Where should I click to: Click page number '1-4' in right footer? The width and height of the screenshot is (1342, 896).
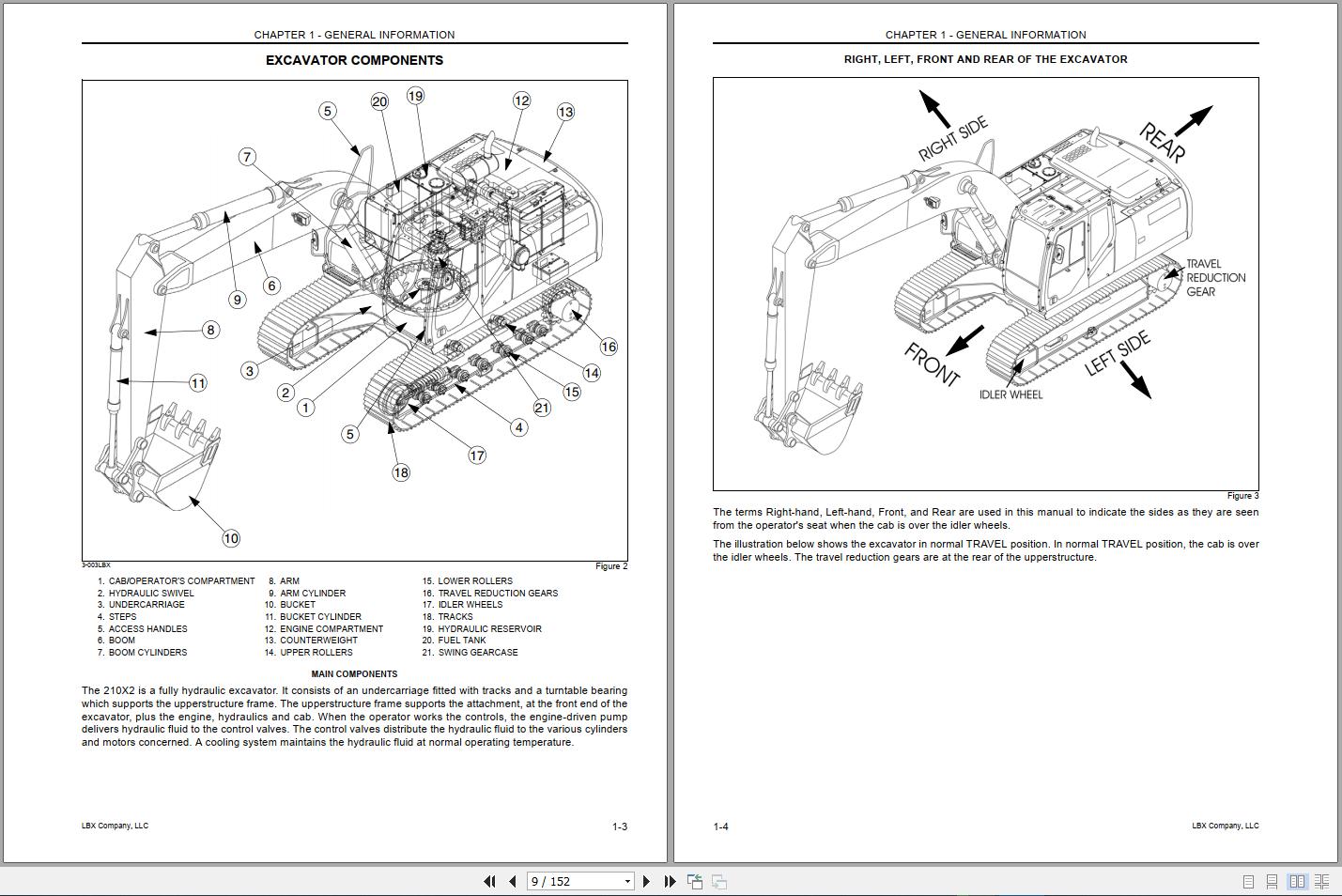(720, 827)
